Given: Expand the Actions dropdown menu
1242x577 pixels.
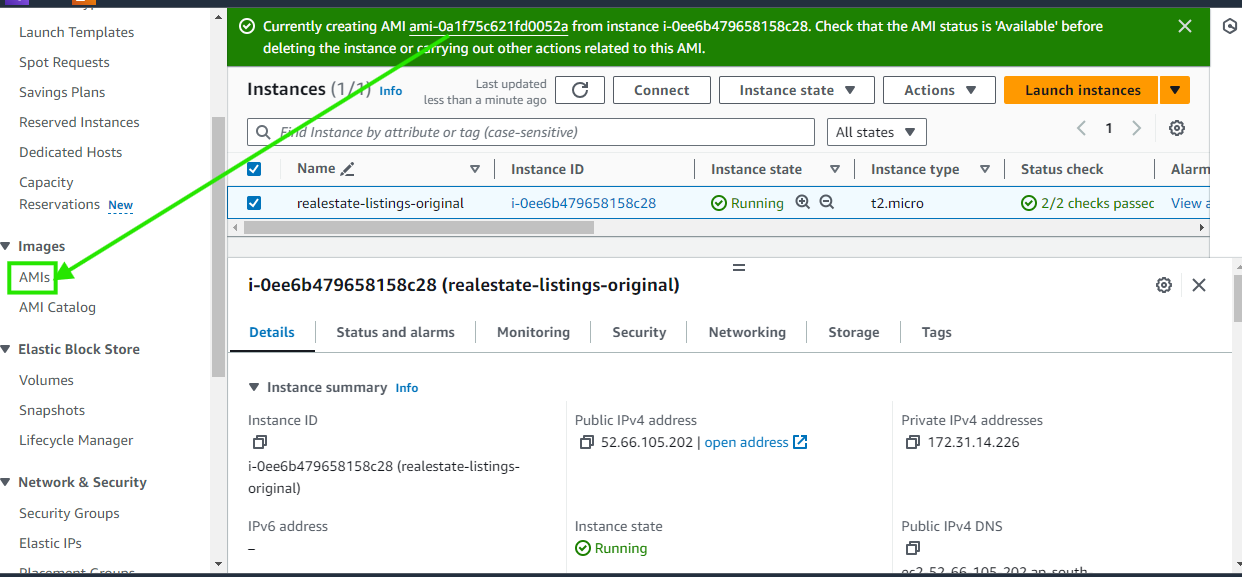Looking at the screenshot, I should [939, 90].
